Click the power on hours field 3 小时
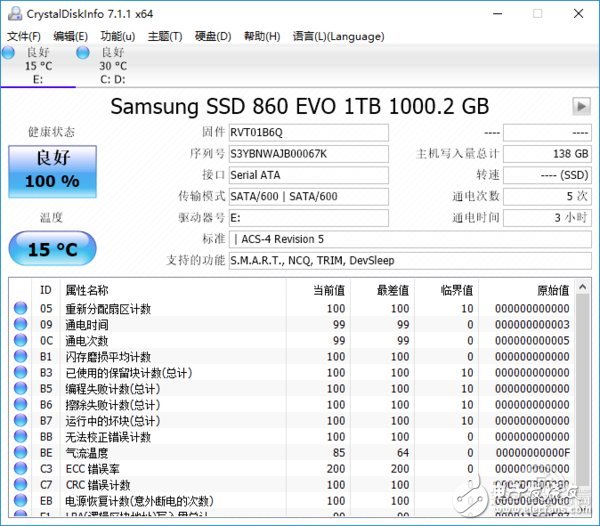This screenshot has height=526, width=600. pos(547,218)
